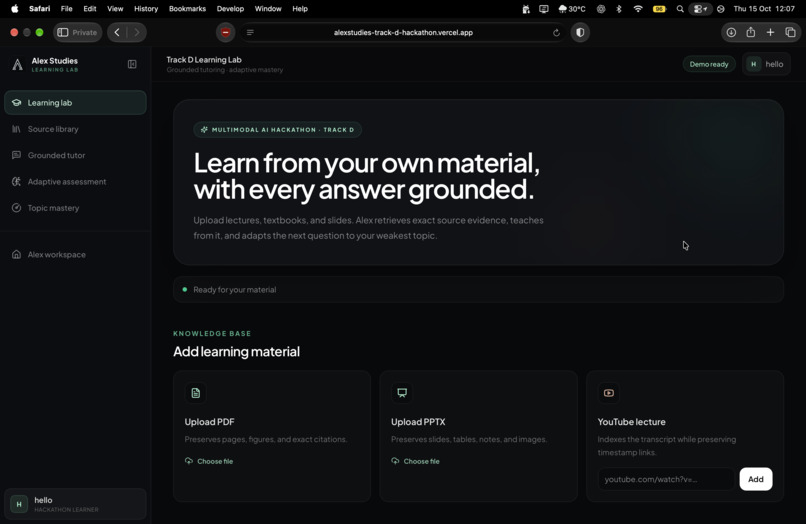Reload the page with refresh icon
This screenshot has width=806, height=524.
556,32
